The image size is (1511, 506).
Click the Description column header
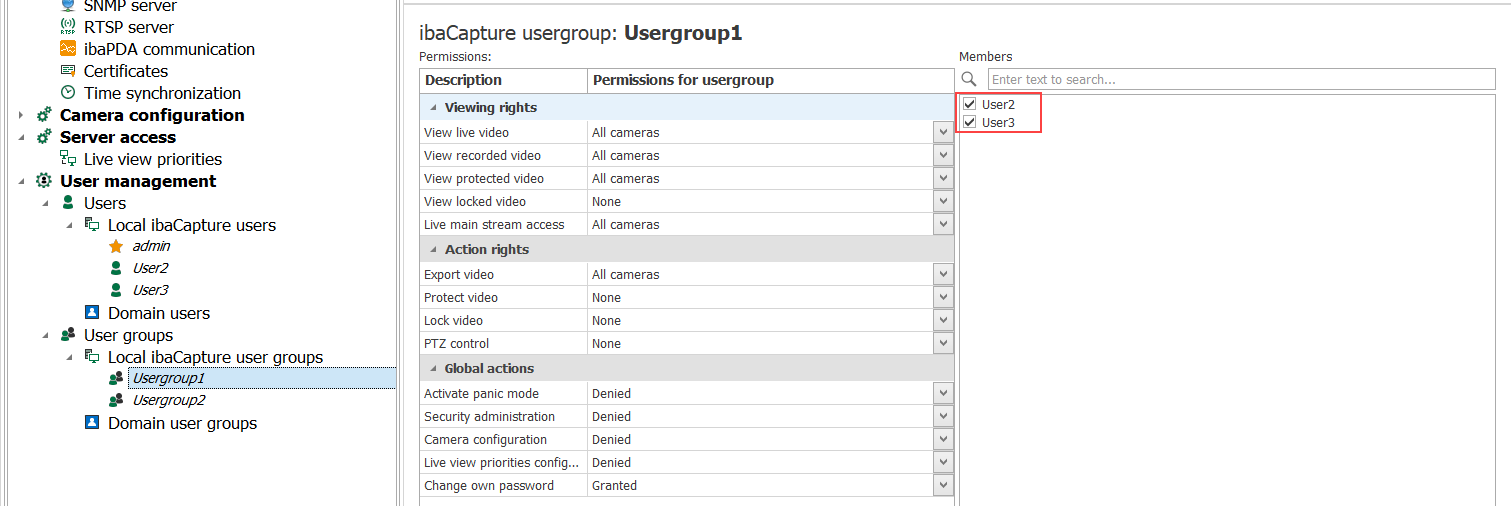pos(503,80)
